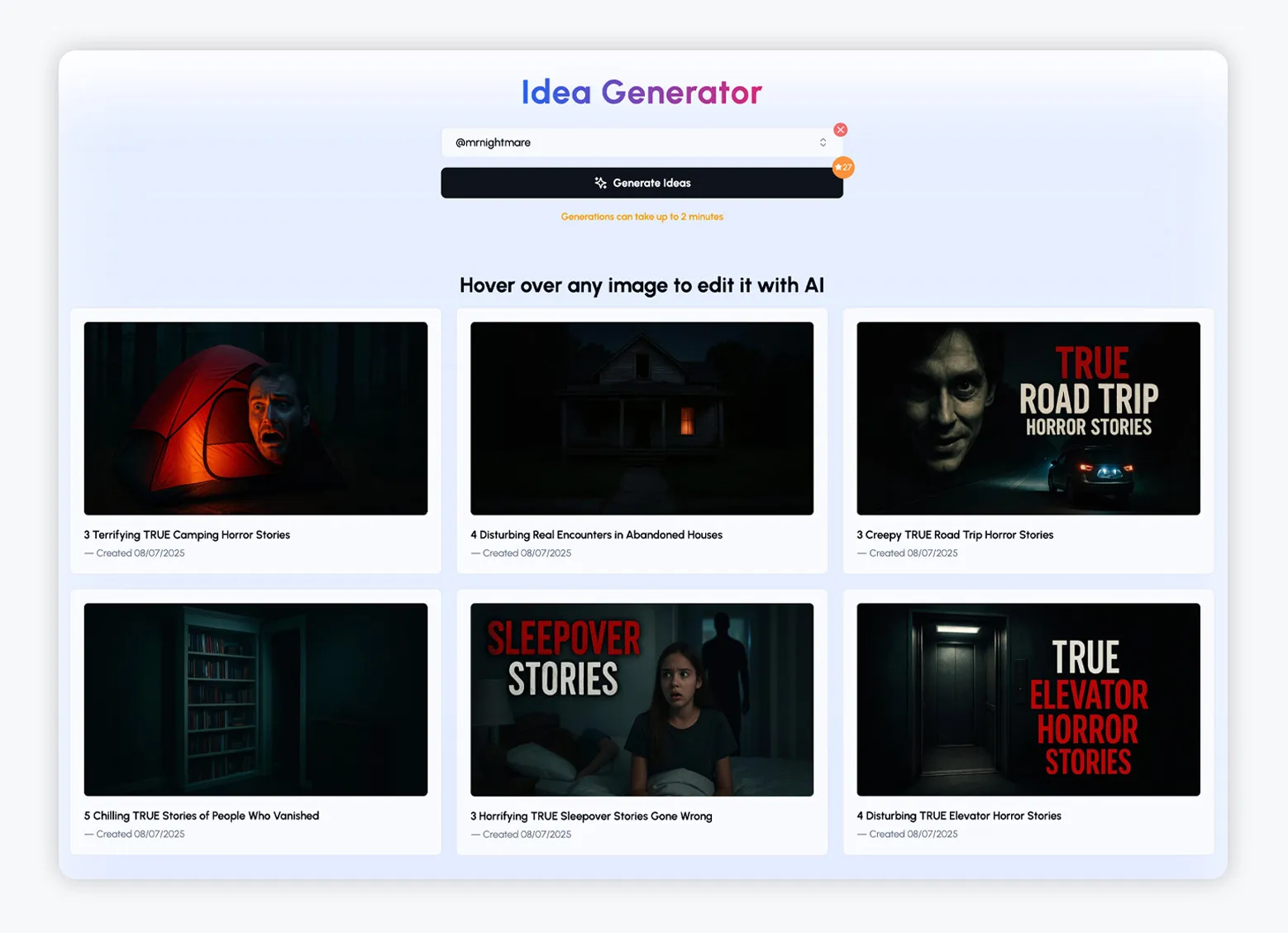The width and height of the screenshot is (1288, 933).
Task: Click the chevron on the channel selector
Action: 823,141
